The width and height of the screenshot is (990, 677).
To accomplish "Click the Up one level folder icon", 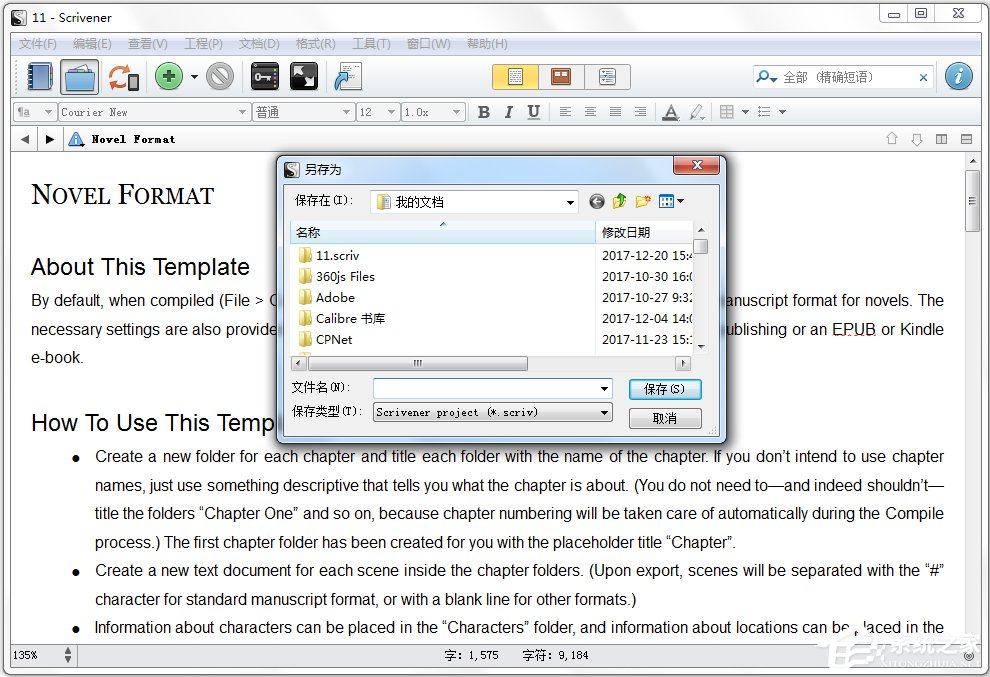I will click(619, 201).
